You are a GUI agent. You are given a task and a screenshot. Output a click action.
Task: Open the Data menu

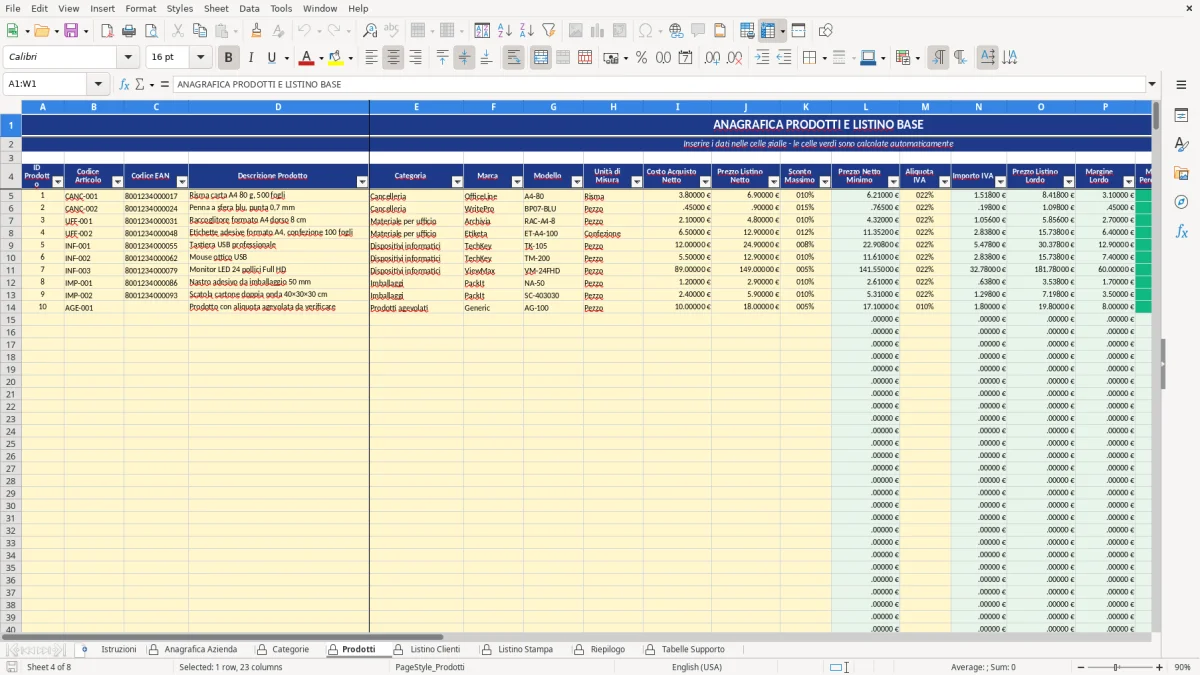(249, 8)
